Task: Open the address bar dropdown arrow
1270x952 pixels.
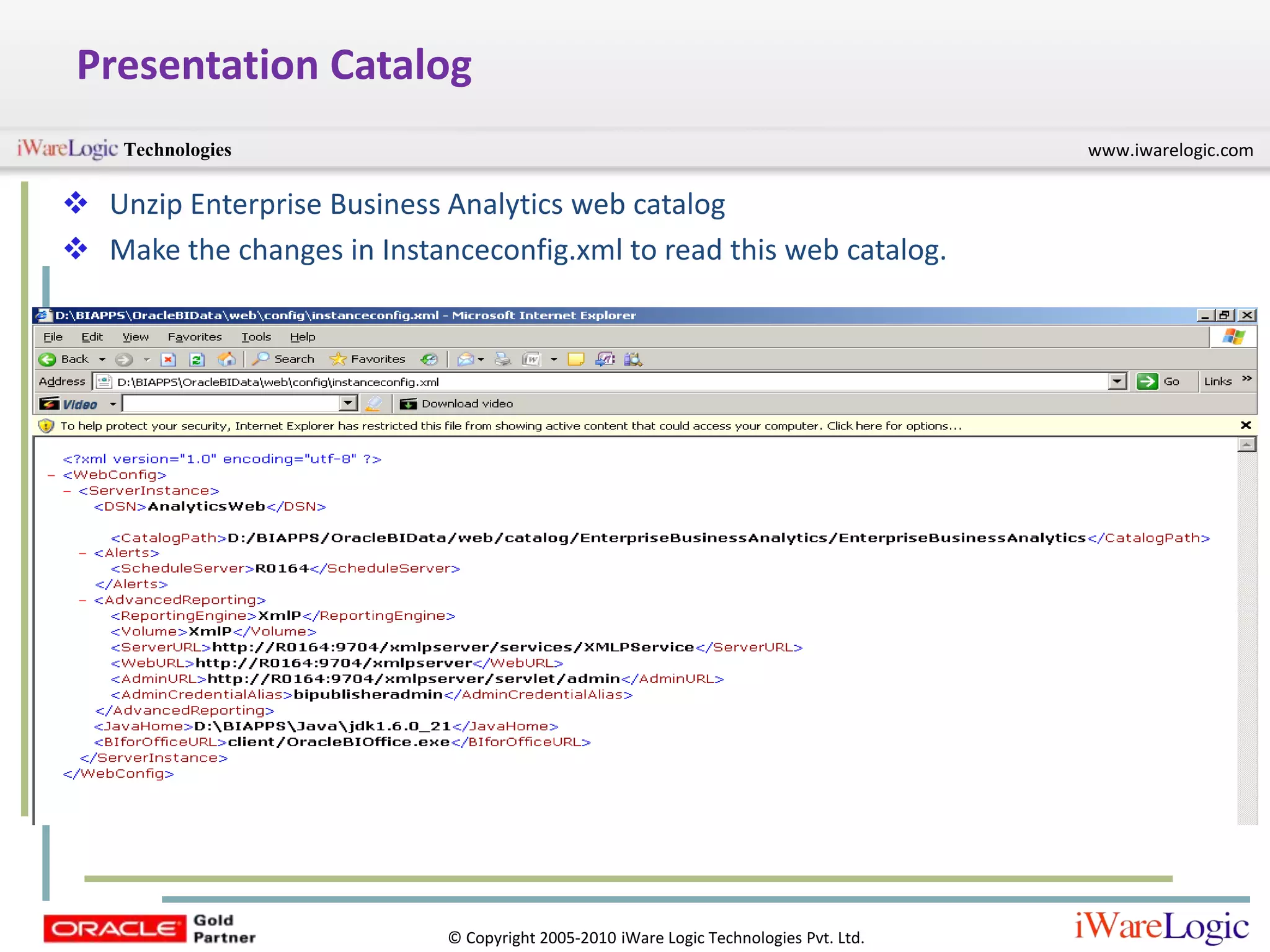Action: pyautogui.click(x=1117, y=382)
